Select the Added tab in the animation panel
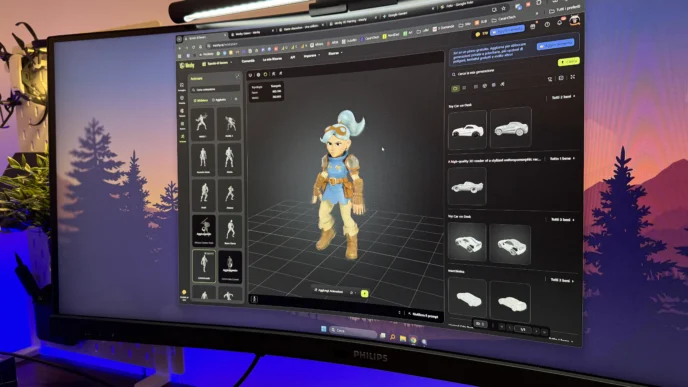The image size is (688, 387). click(x=219, y=100)
